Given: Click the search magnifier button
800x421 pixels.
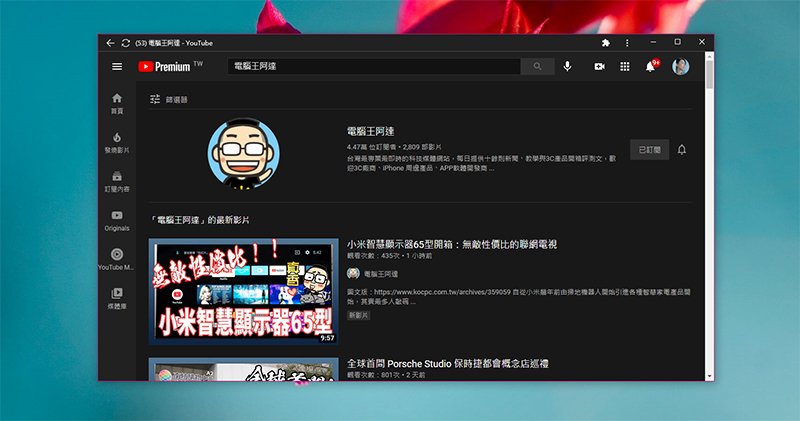Looking at the screenshot, I should point(537,66).
